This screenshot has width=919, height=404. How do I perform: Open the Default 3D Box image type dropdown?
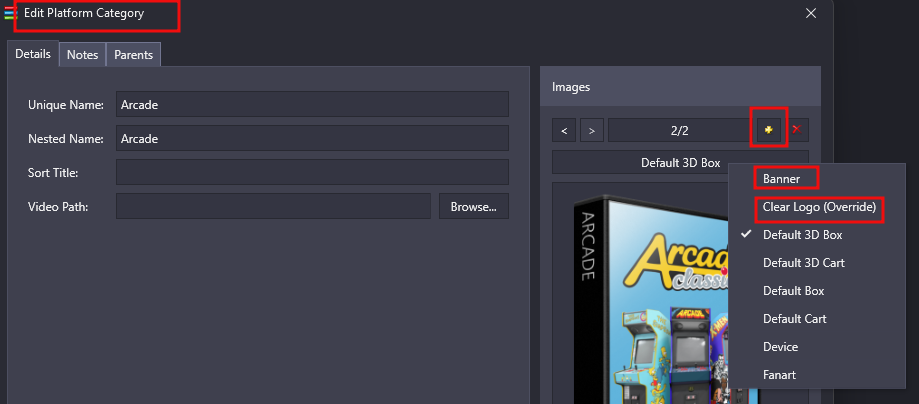[680, 162]
